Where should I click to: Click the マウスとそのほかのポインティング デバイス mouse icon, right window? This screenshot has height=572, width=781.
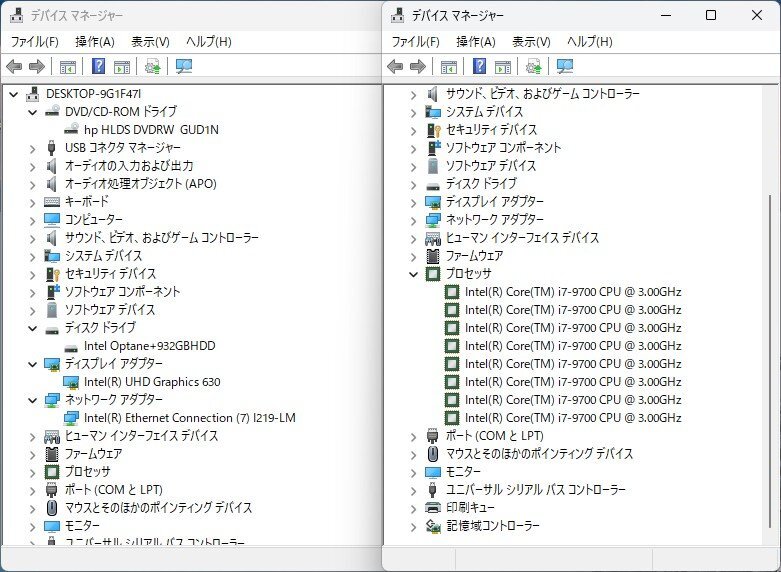click(433, 454)
